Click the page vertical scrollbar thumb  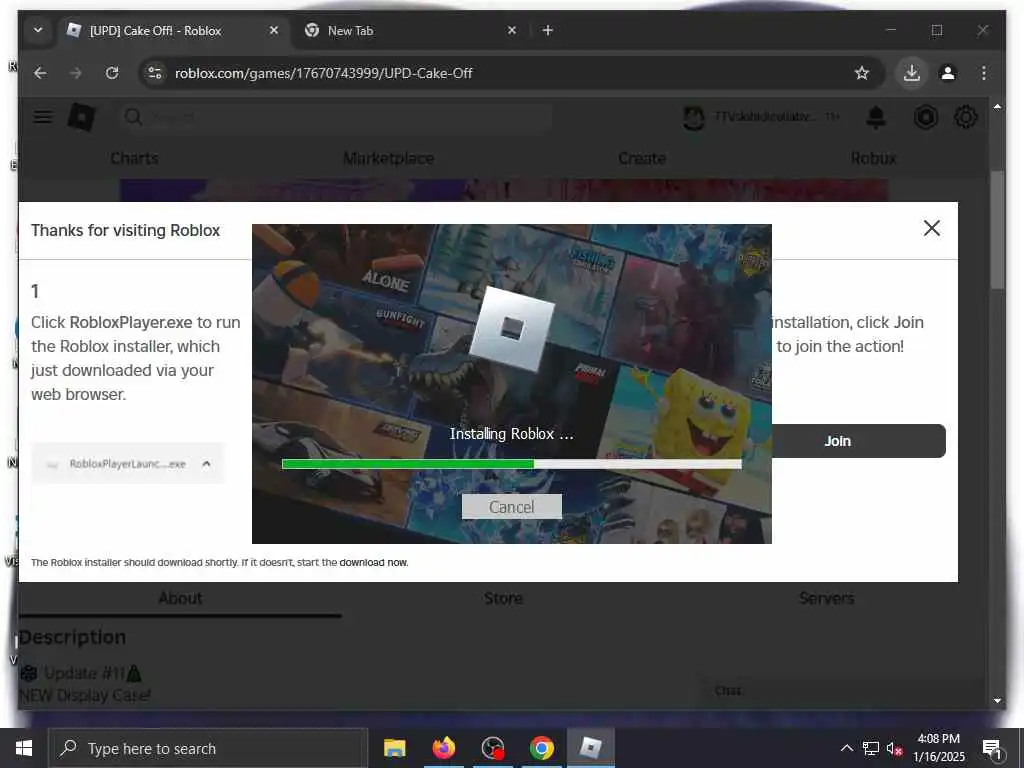(997, 230)
